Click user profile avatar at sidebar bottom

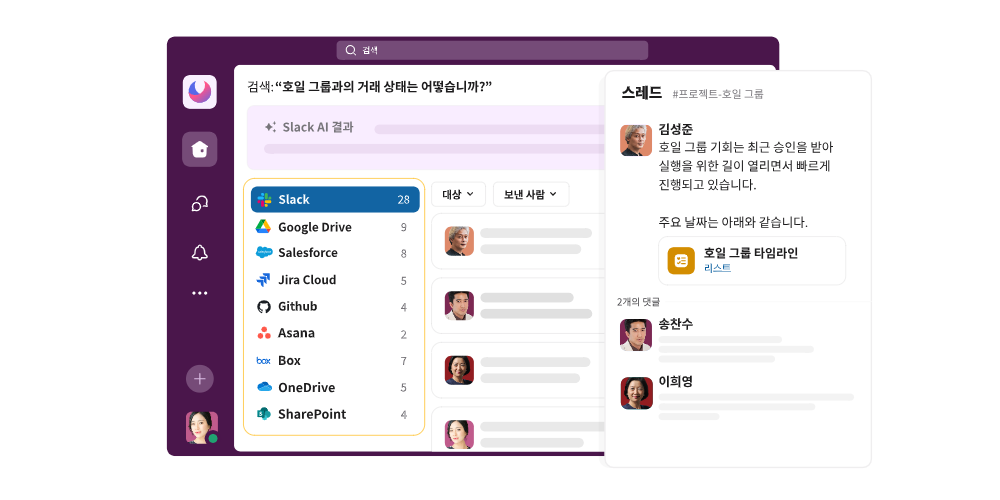tap(201, 427)
